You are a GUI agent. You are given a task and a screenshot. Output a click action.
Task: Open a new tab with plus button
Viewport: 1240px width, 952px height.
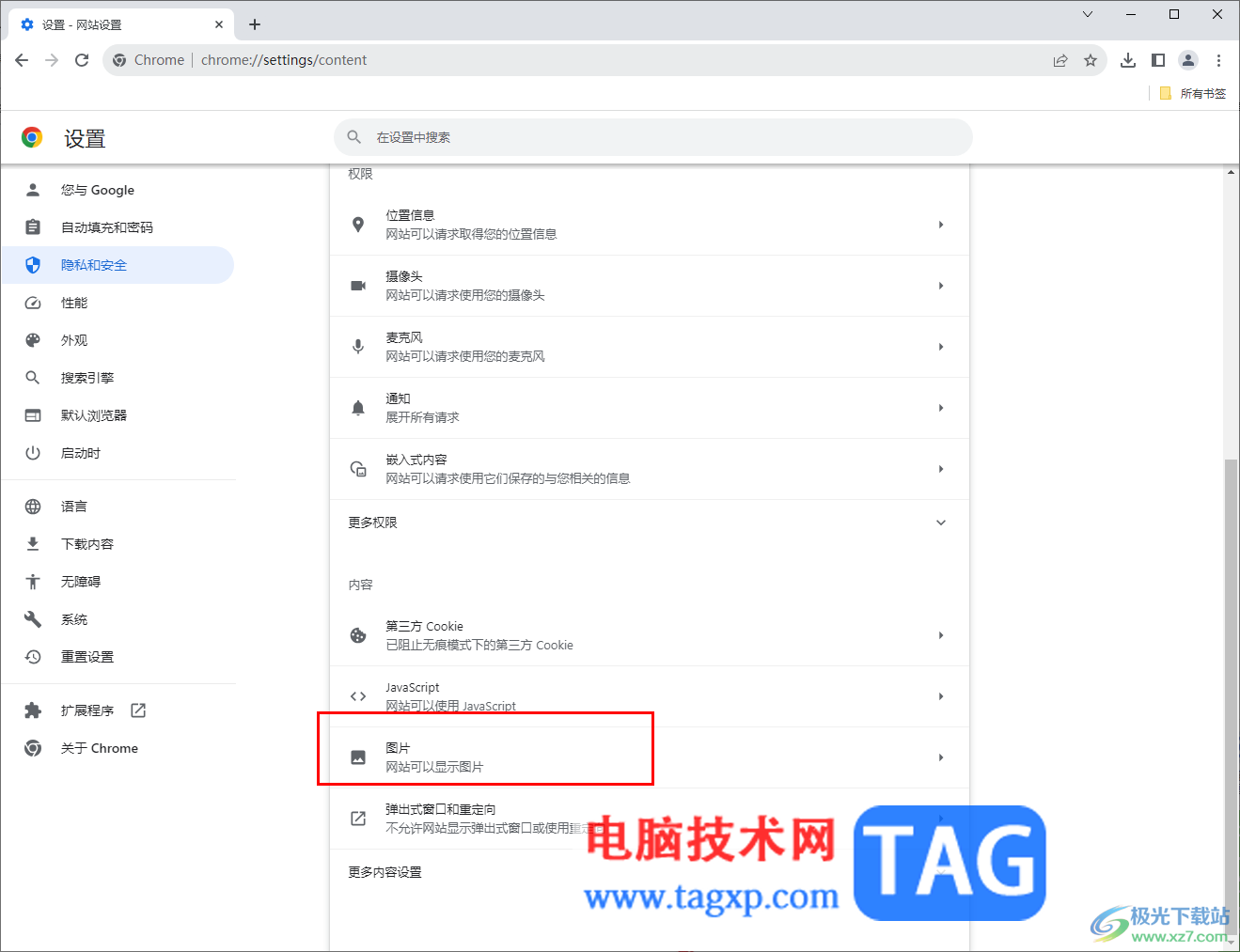[255, 24]
